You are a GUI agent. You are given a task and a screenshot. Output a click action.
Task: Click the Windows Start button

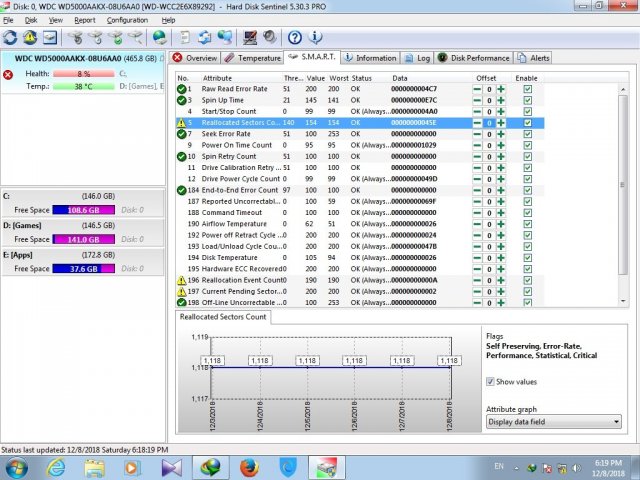click(17, 466)
